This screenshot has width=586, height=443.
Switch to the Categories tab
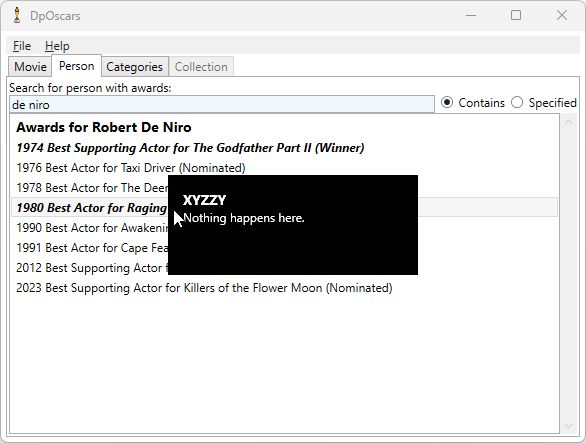135,67
